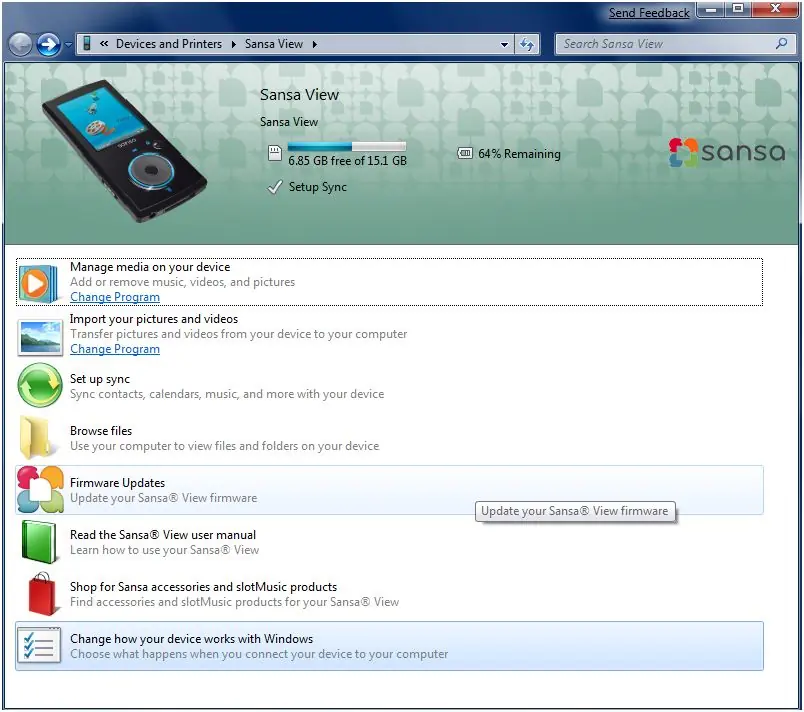Open Manage media on your device
The height and width of the screenshot is (712, 804).
(x=389, y=282)
